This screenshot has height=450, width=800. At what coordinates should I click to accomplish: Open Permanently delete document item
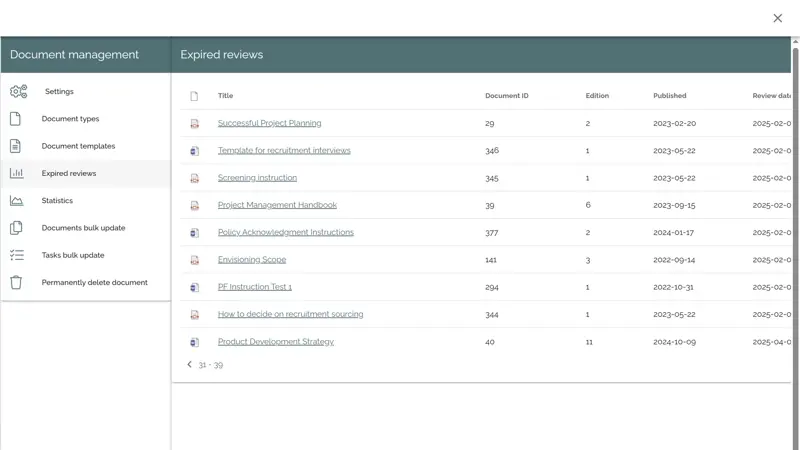85,283
